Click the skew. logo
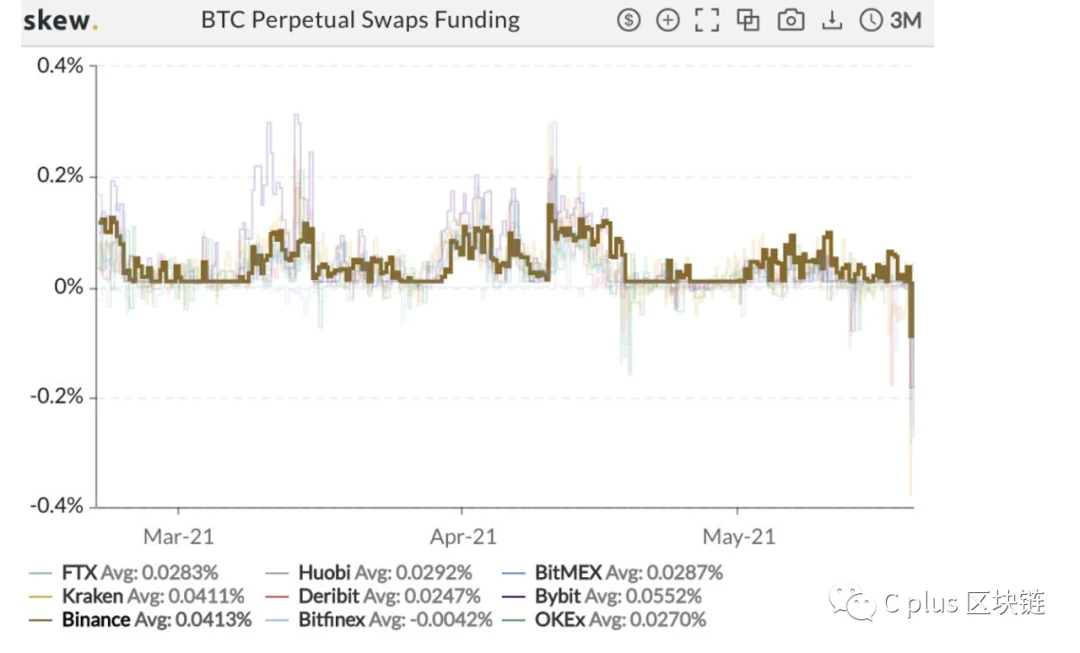 coord(61,20)
